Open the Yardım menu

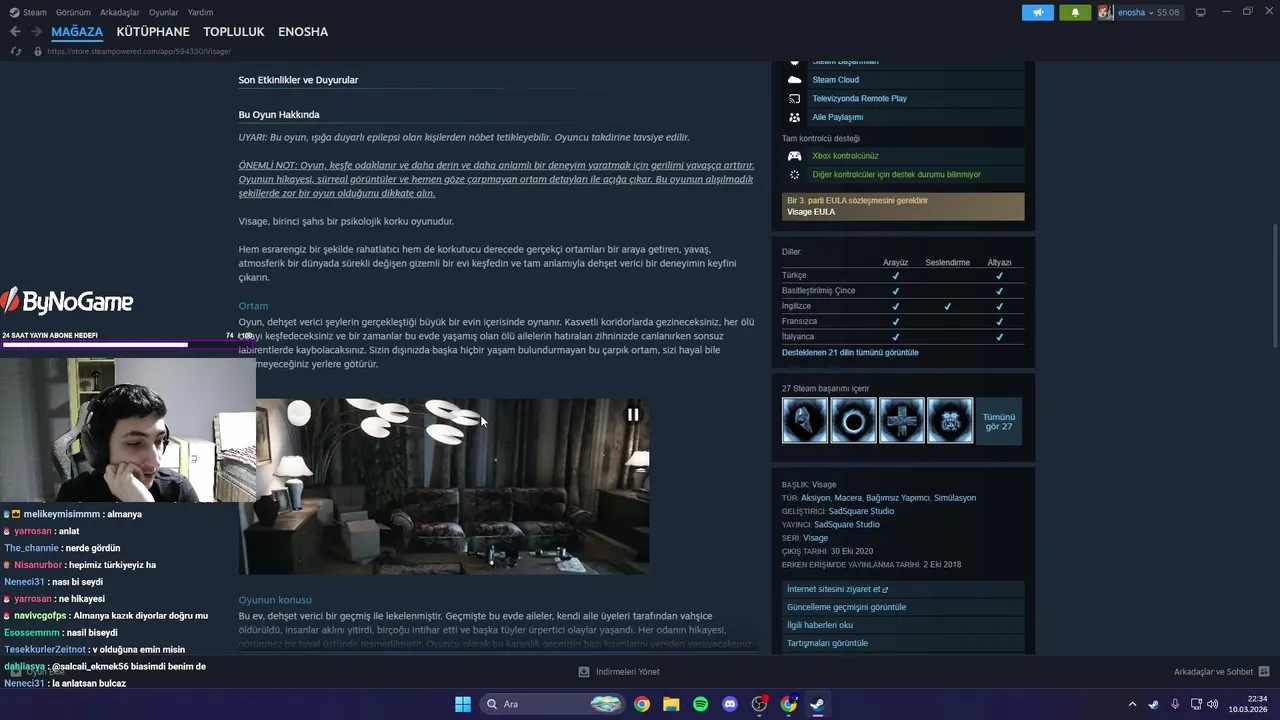[x=201, y=12]
